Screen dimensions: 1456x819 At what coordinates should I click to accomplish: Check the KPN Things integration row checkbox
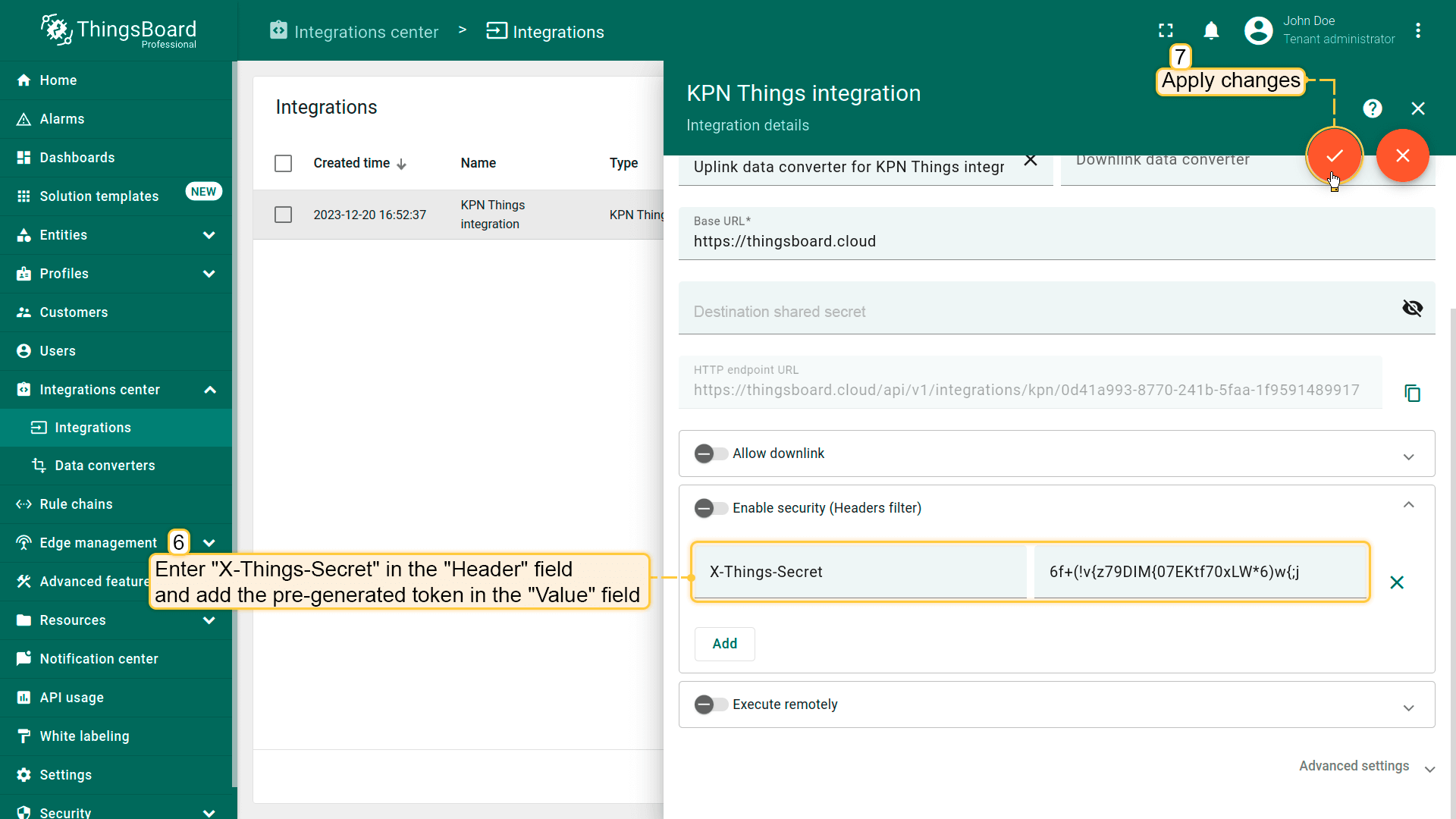[x=283, y=215]
